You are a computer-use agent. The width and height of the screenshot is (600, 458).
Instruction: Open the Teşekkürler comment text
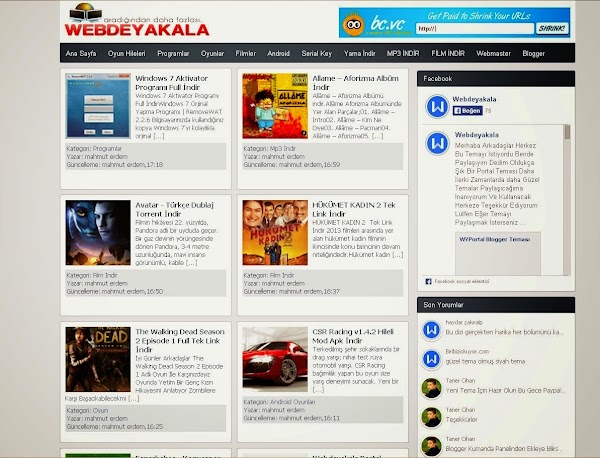pyautogui.click(x=461, y=420)
